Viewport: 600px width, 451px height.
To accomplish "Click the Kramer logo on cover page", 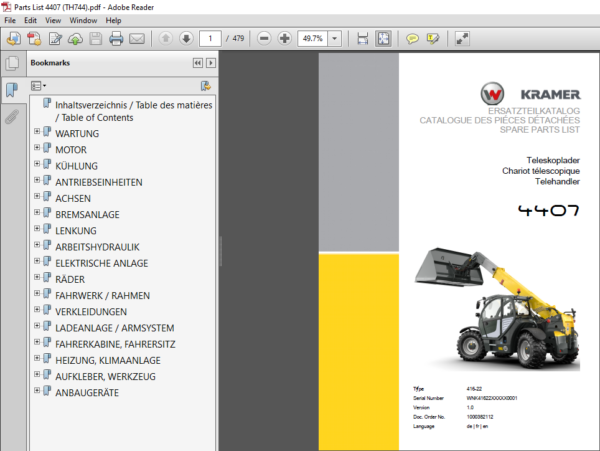I will (530, 94).
